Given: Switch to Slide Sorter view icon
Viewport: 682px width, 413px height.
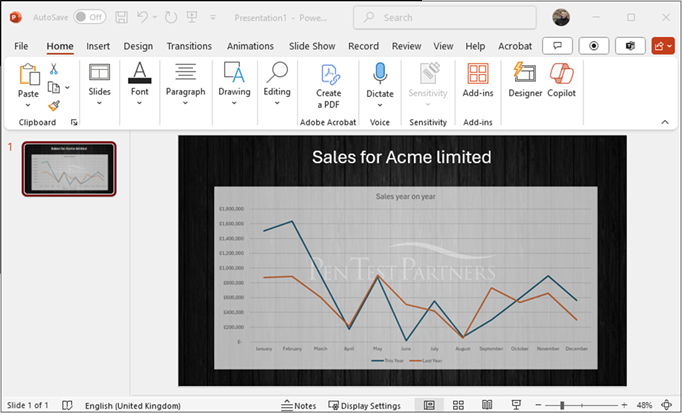Looking at the screenshot, I should pos(458,405).
